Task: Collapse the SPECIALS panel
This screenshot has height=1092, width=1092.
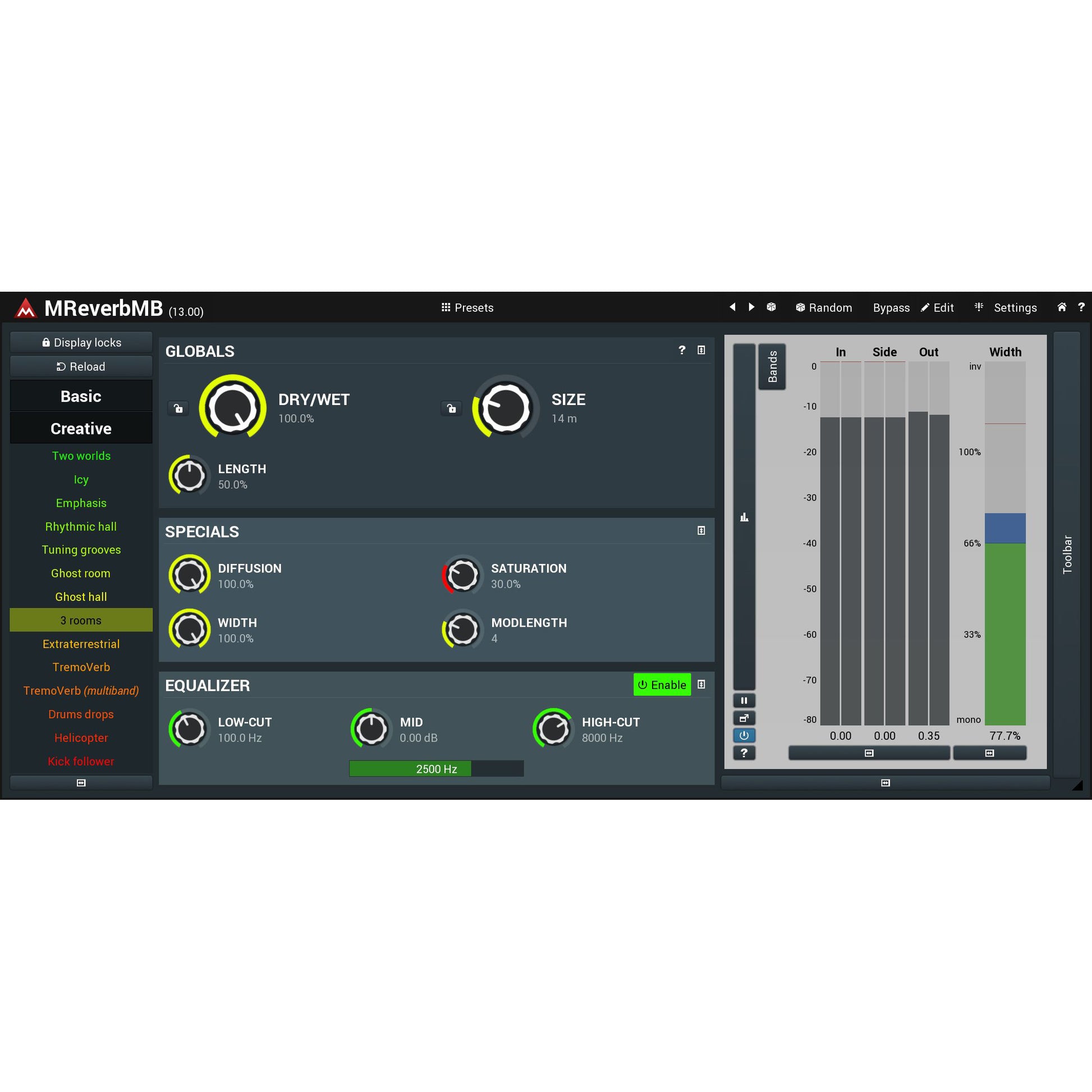Action: 701,530
